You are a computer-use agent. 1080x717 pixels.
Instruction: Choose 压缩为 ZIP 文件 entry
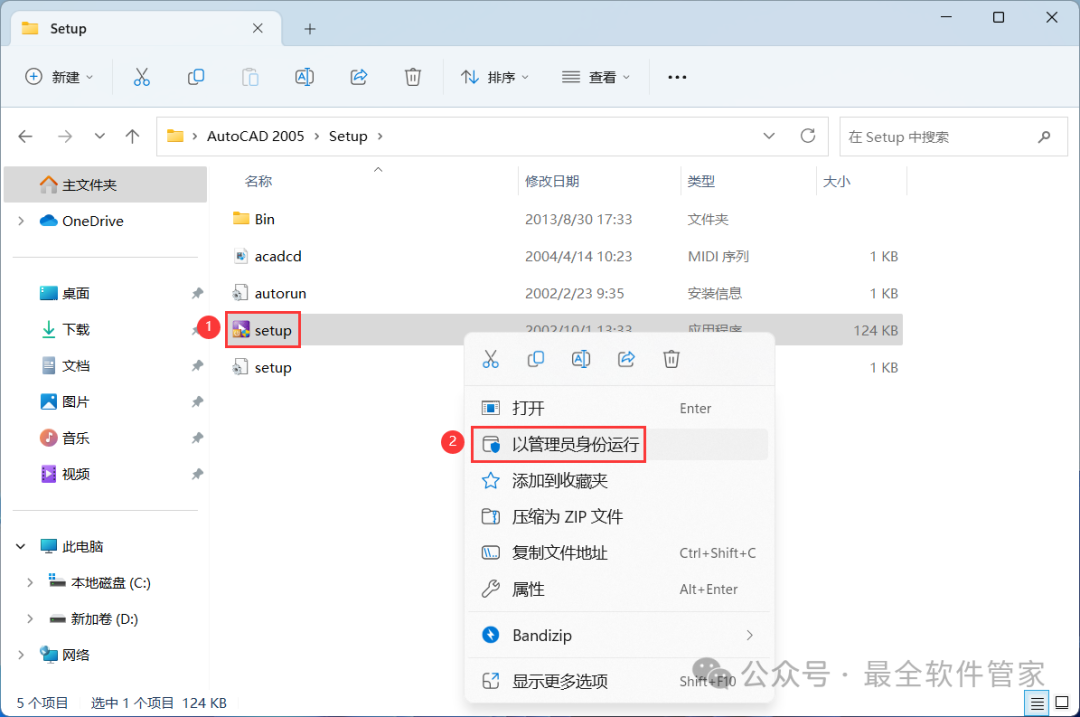click(x=618, y=517)
